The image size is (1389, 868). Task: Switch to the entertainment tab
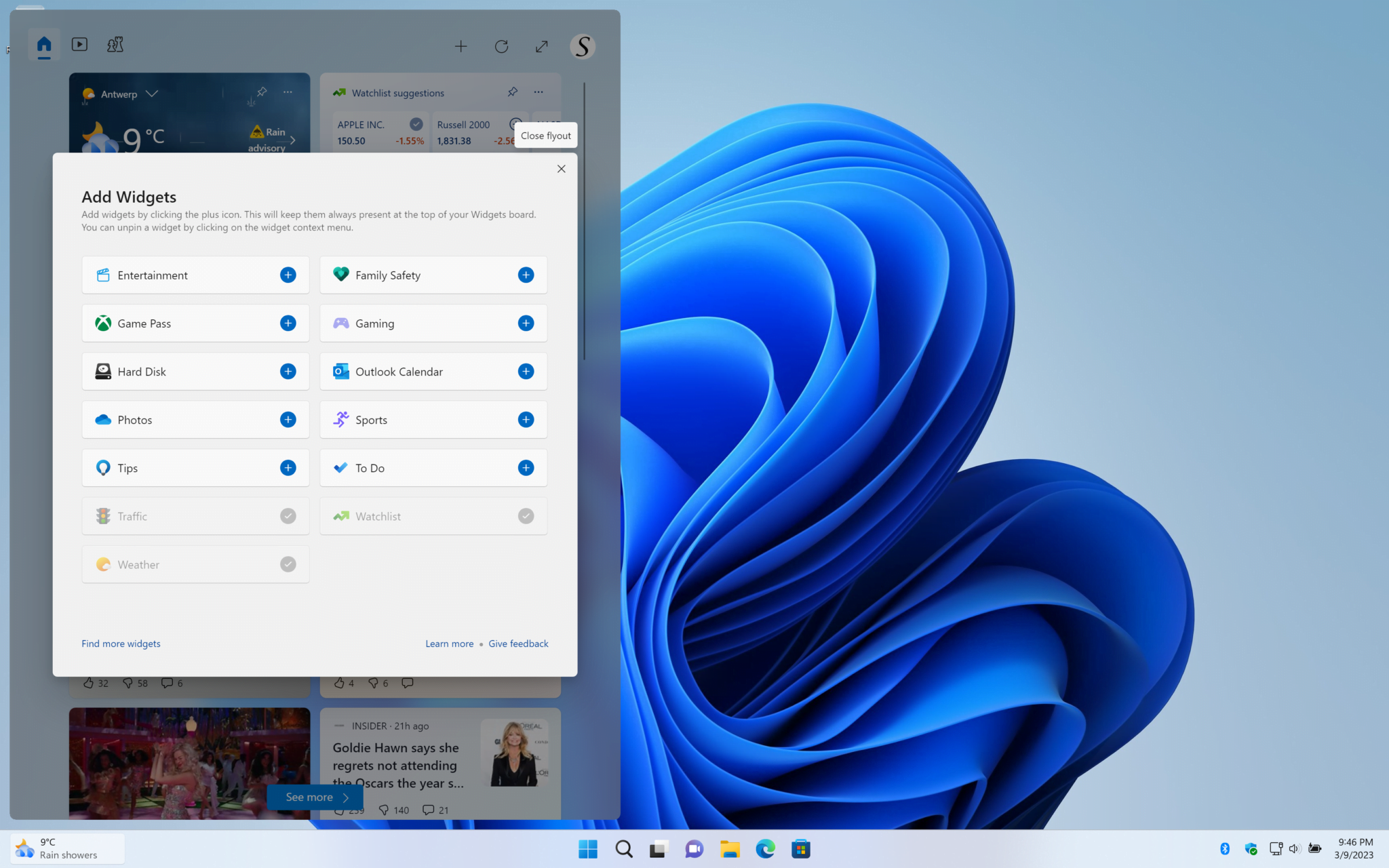79,44
